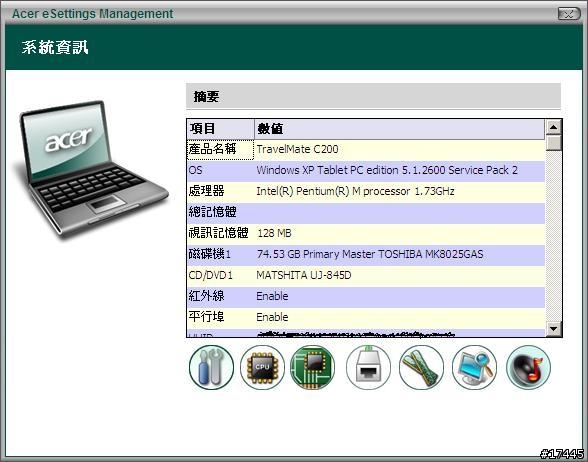Select the 產品名稱 row label

click(212, 149)
